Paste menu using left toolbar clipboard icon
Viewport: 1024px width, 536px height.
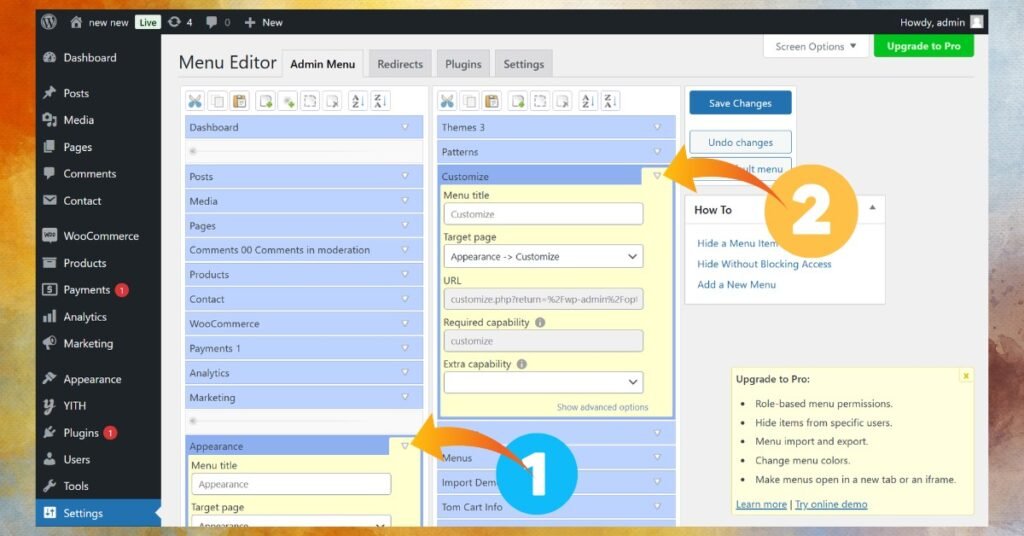click(x=240, y=101)
